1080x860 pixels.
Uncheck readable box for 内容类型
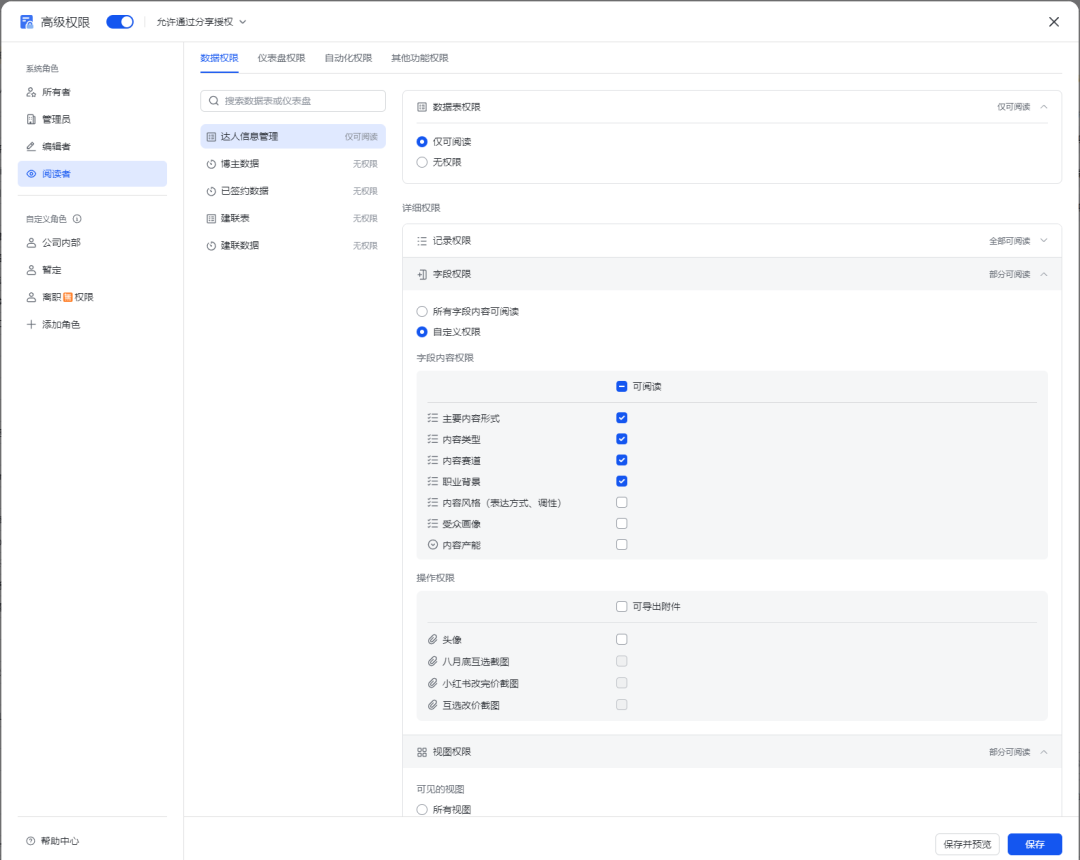(x=622, y=439)
